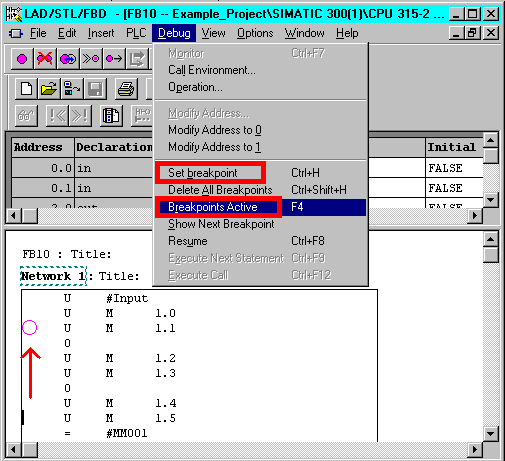Click the Open Online toolbar icon
Viewport: 505px width, 461px height.
tap(72, 89)
